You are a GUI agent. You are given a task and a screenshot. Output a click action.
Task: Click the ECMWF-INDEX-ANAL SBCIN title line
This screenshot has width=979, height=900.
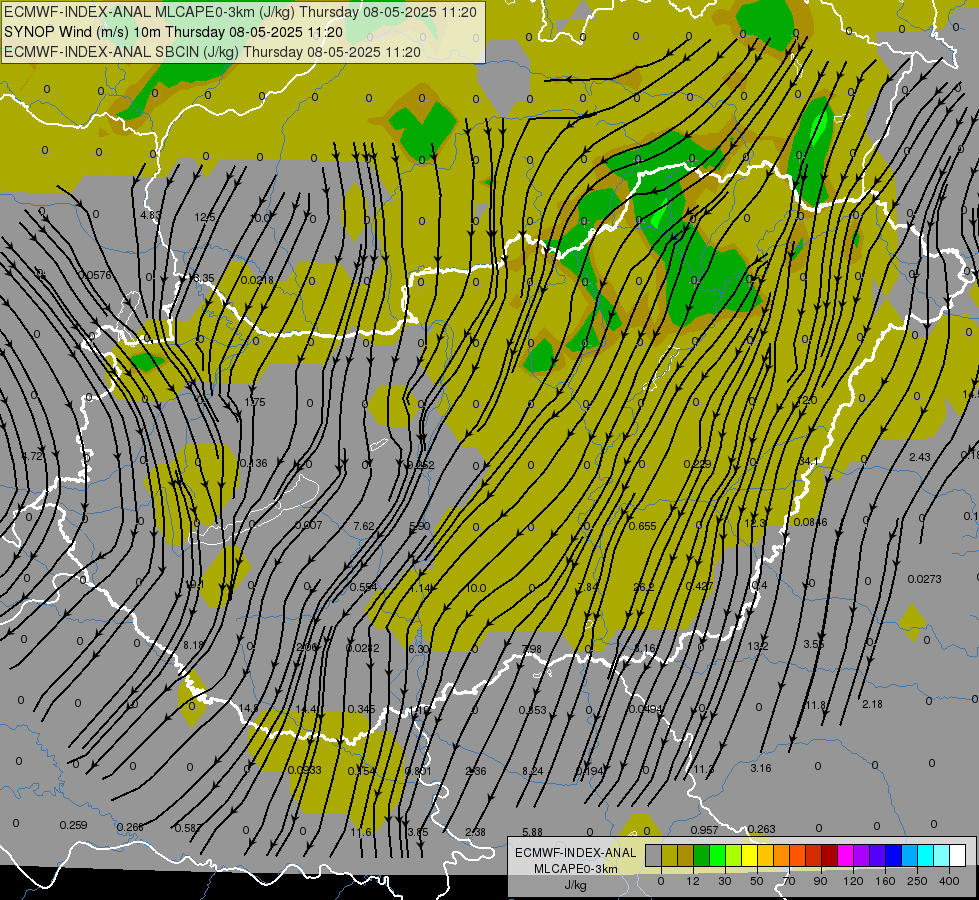tap(212, 52)
